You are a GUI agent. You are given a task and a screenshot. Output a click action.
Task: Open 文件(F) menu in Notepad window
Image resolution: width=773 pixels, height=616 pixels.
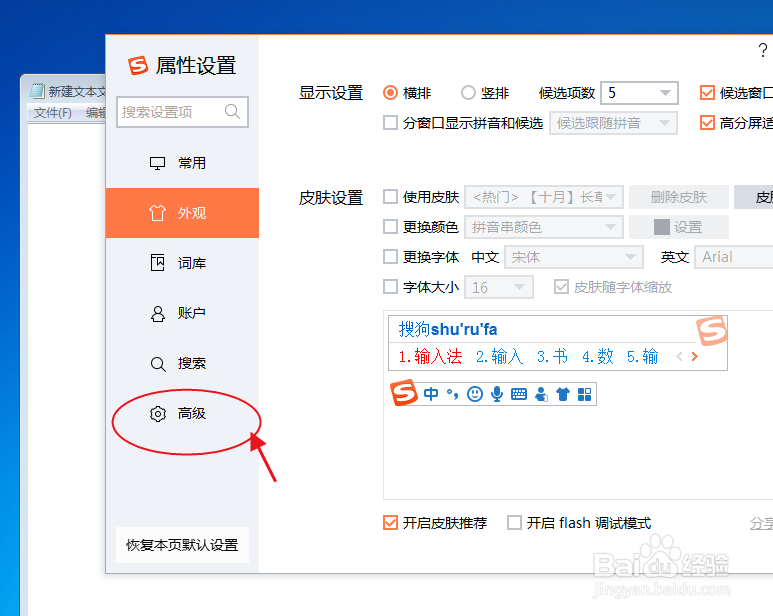52,112
